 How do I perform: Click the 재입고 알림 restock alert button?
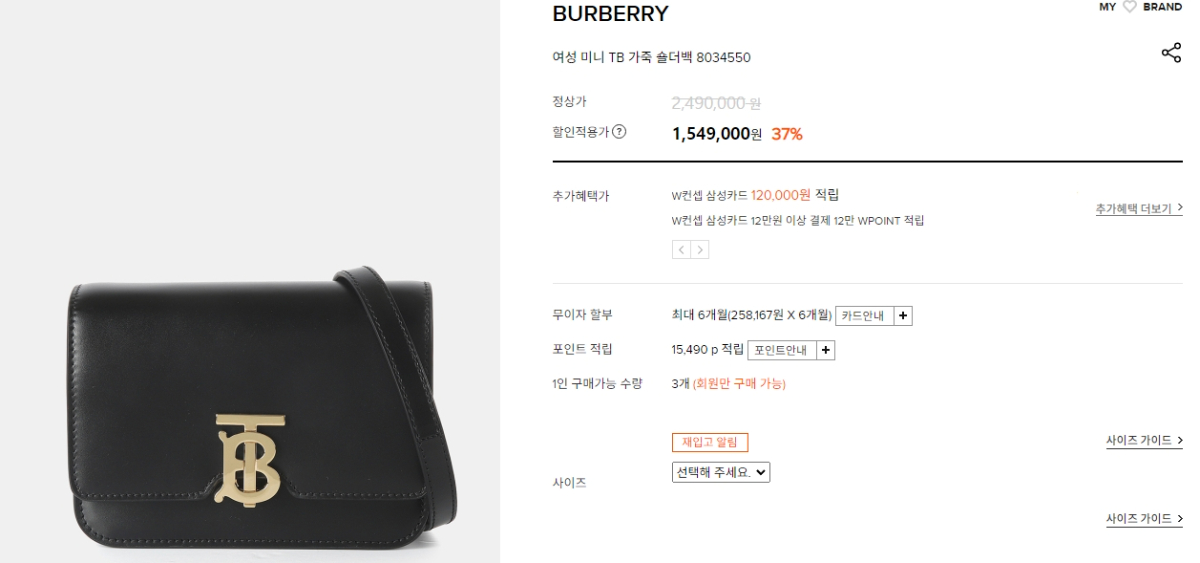point(710,442)
